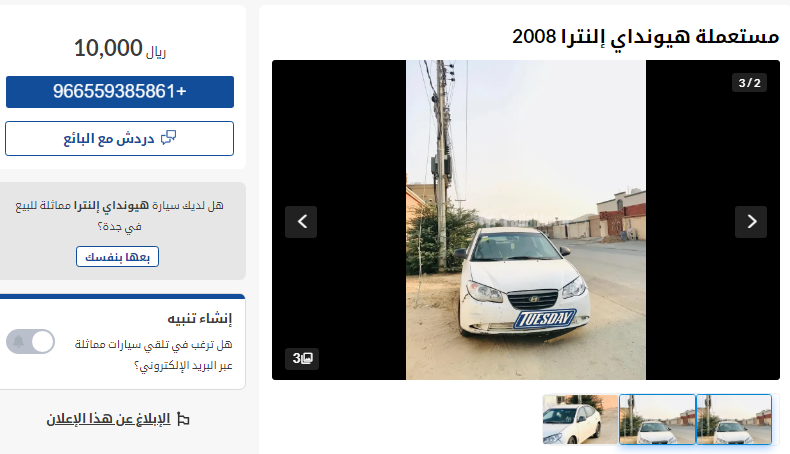Screen dimensions: 790x454
Task: Click the bell icon on alert switch
Action: point(18,342)
